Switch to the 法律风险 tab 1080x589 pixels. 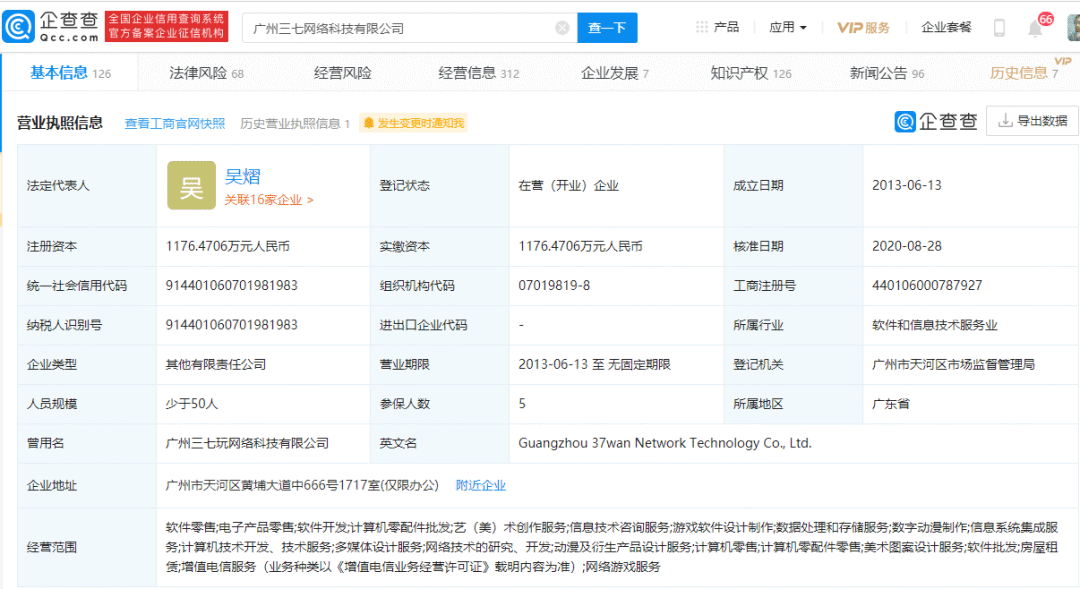[206, 73]
